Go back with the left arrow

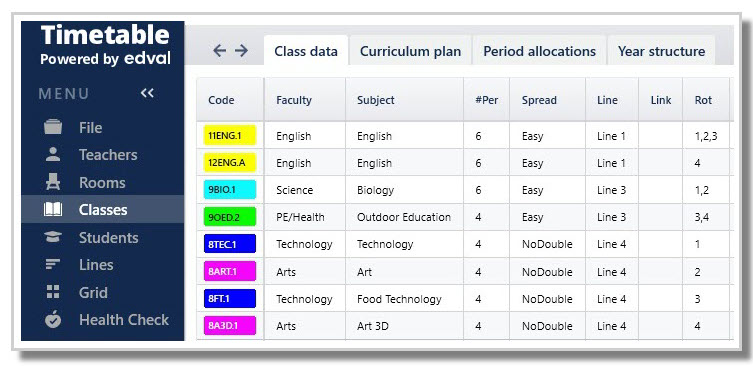219,50
